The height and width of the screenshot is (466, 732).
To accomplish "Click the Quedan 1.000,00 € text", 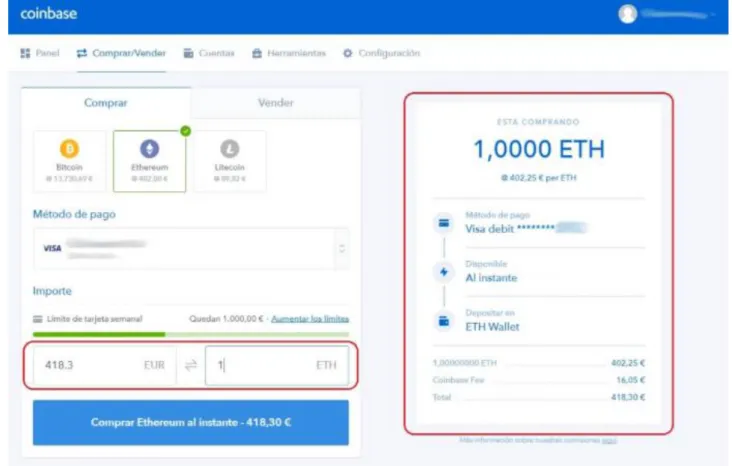I will 226,319.
